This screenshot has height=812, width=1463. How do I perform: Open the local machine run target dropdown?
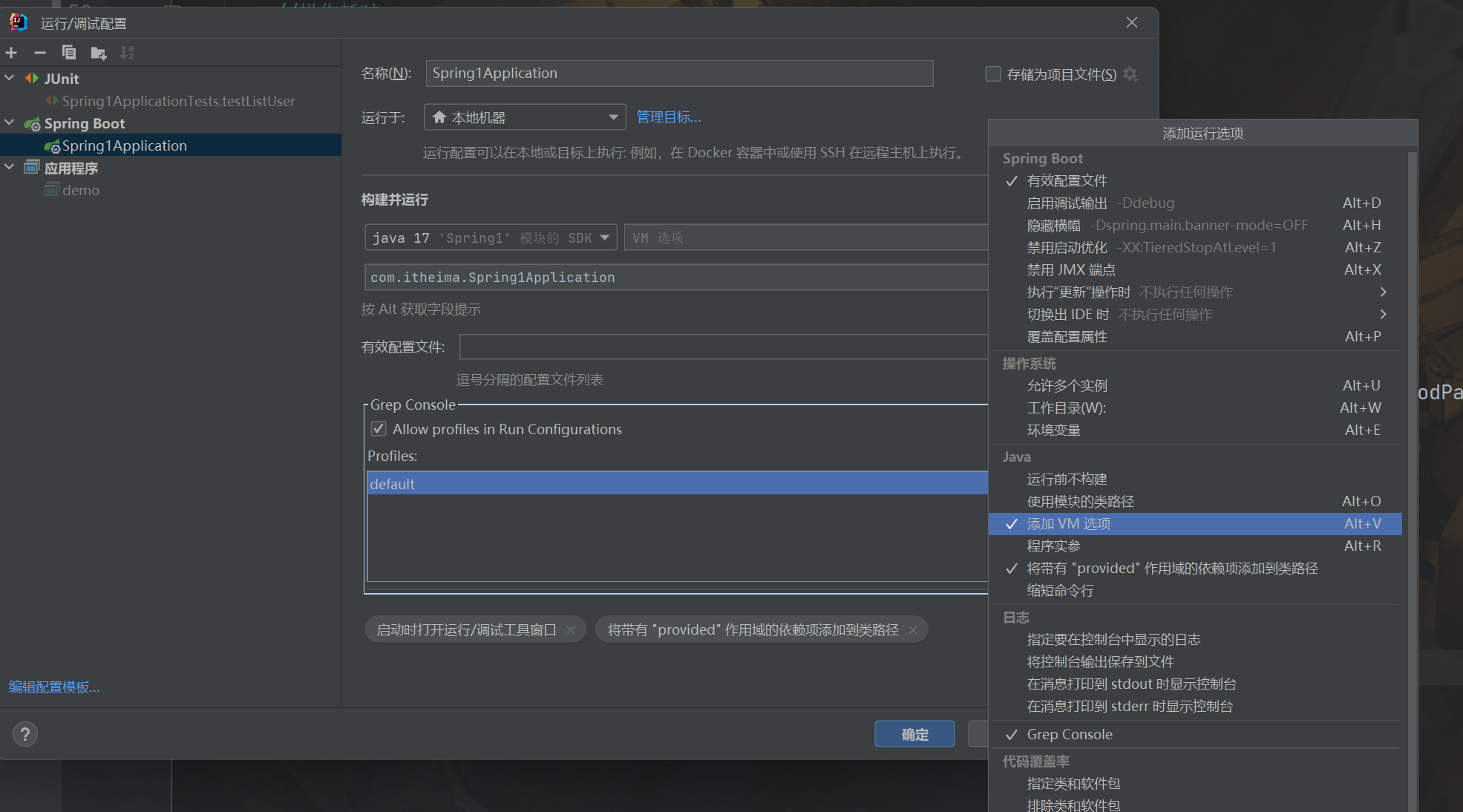[x=525, y=117]
